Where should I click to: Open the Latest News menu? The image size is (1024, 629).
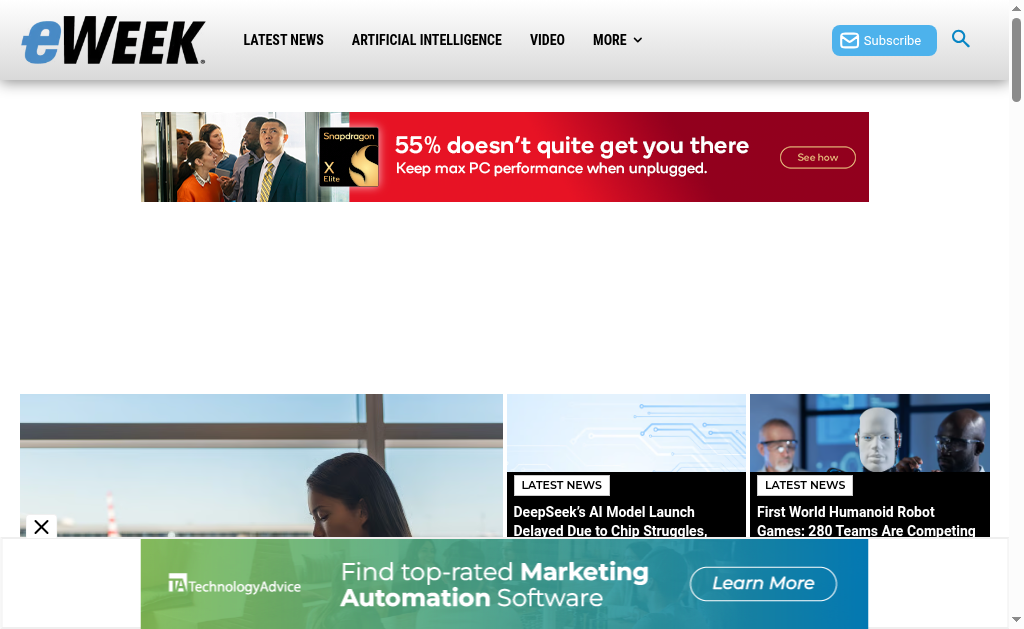(x=283, y=40)
